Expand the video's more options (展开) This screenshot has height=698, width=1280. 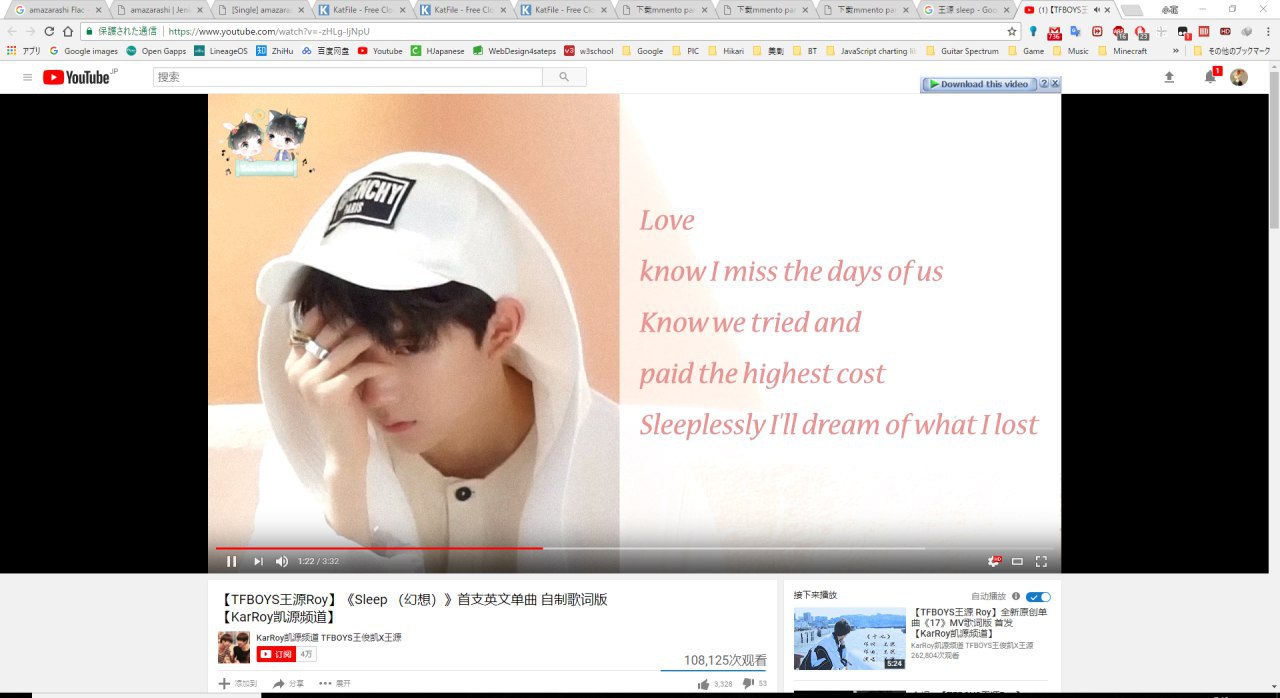coord(335,684)
